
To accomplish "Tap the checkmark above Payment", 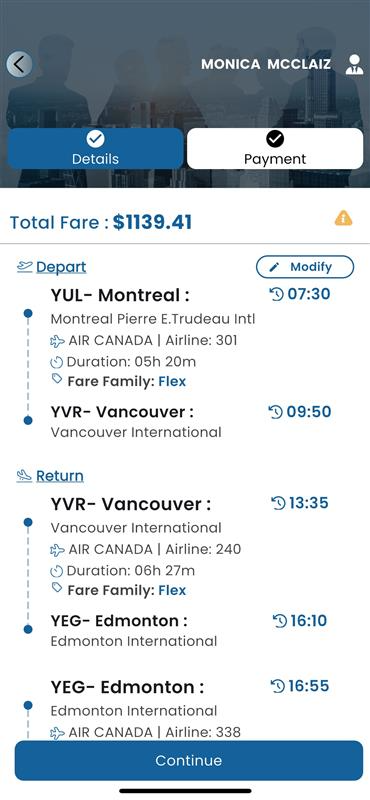I will click(x=275, y=138).
